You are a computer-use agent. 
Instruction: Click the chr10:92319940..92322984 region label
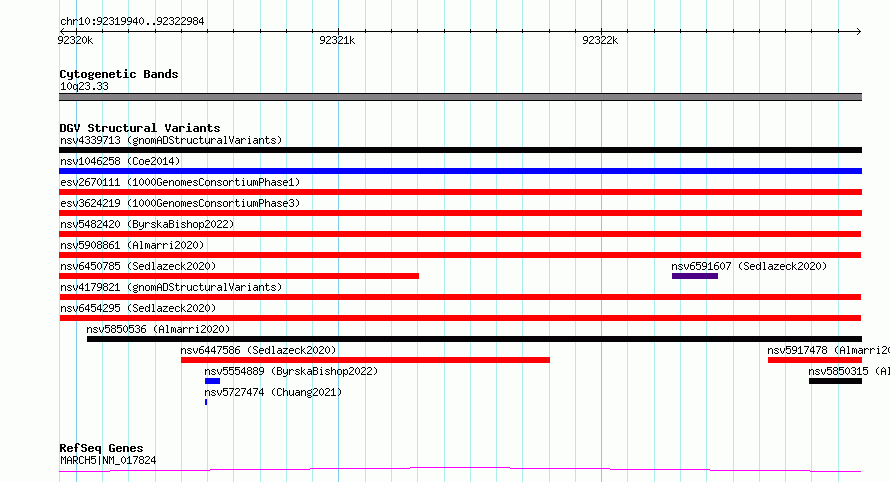pyautogui.click(x=132, y=22)
